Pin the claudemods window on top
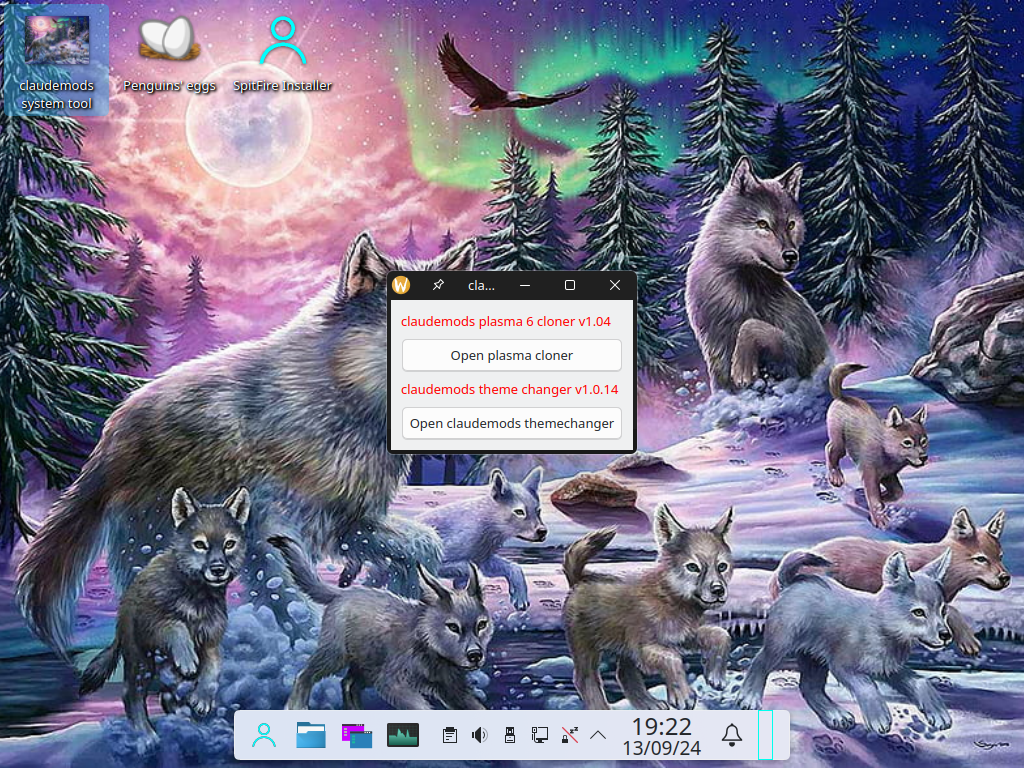The height and width of the screenshot is (768, 1024). [x=438, y=285]
